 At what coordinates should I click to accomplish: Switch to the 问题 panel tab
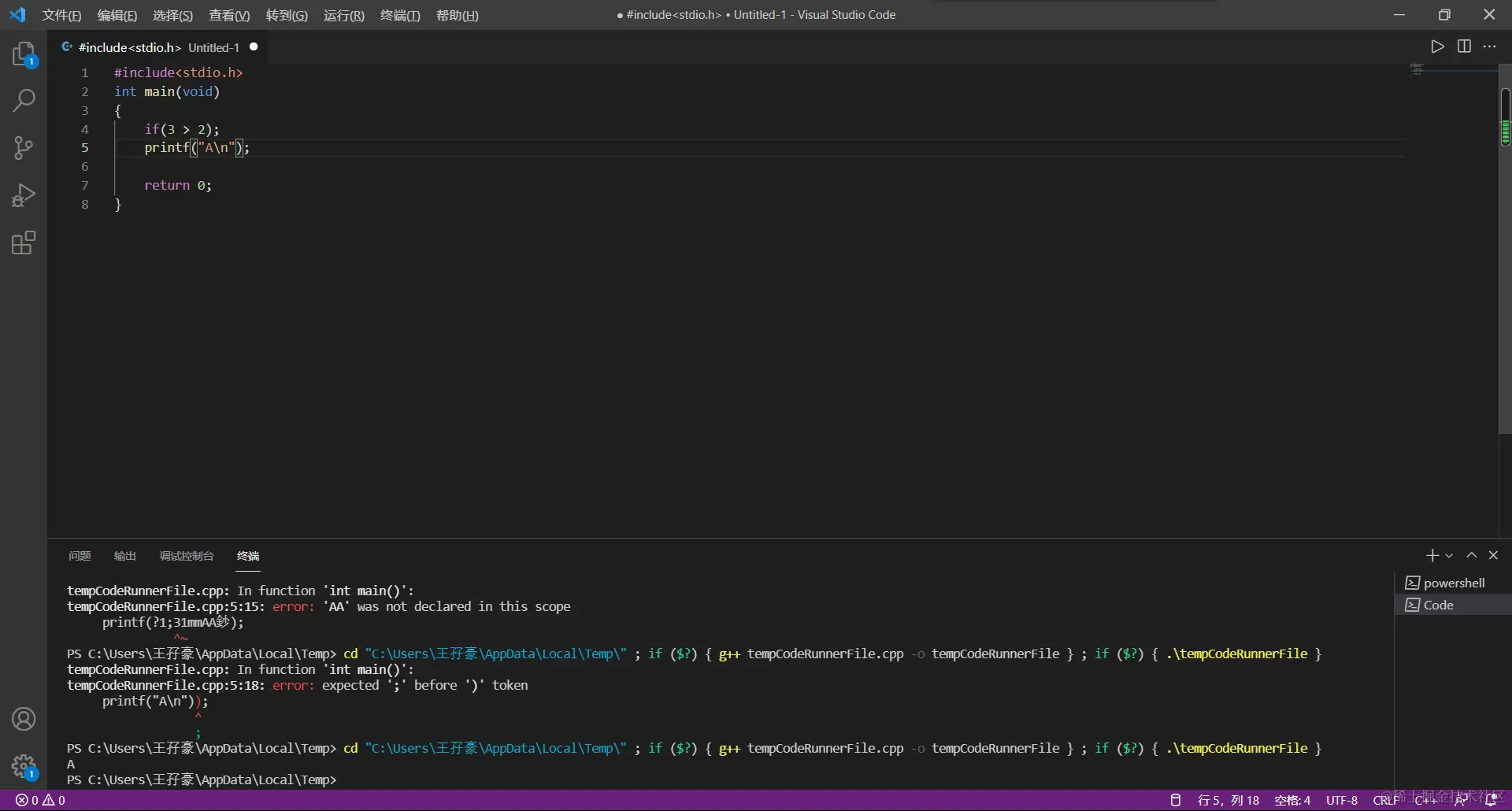pos(80,556)
